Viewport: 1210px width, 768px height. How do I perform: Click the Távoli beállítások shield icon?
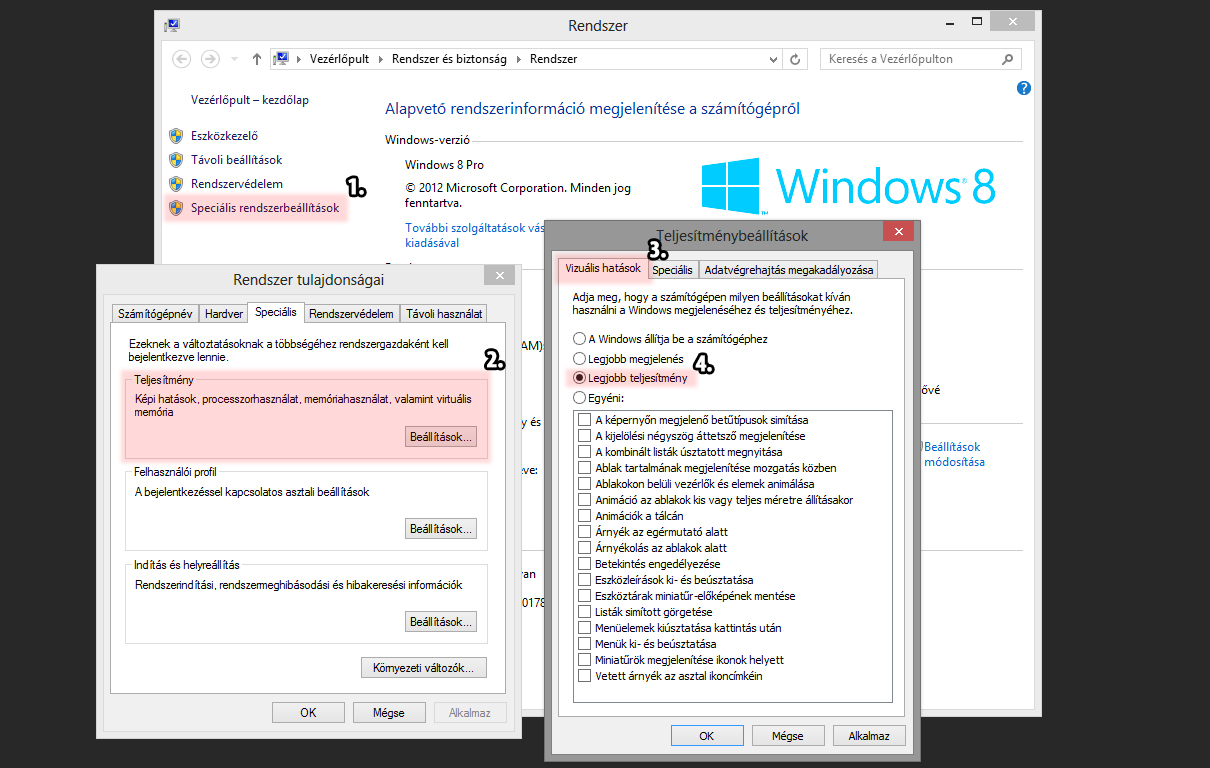pos(176,160)
